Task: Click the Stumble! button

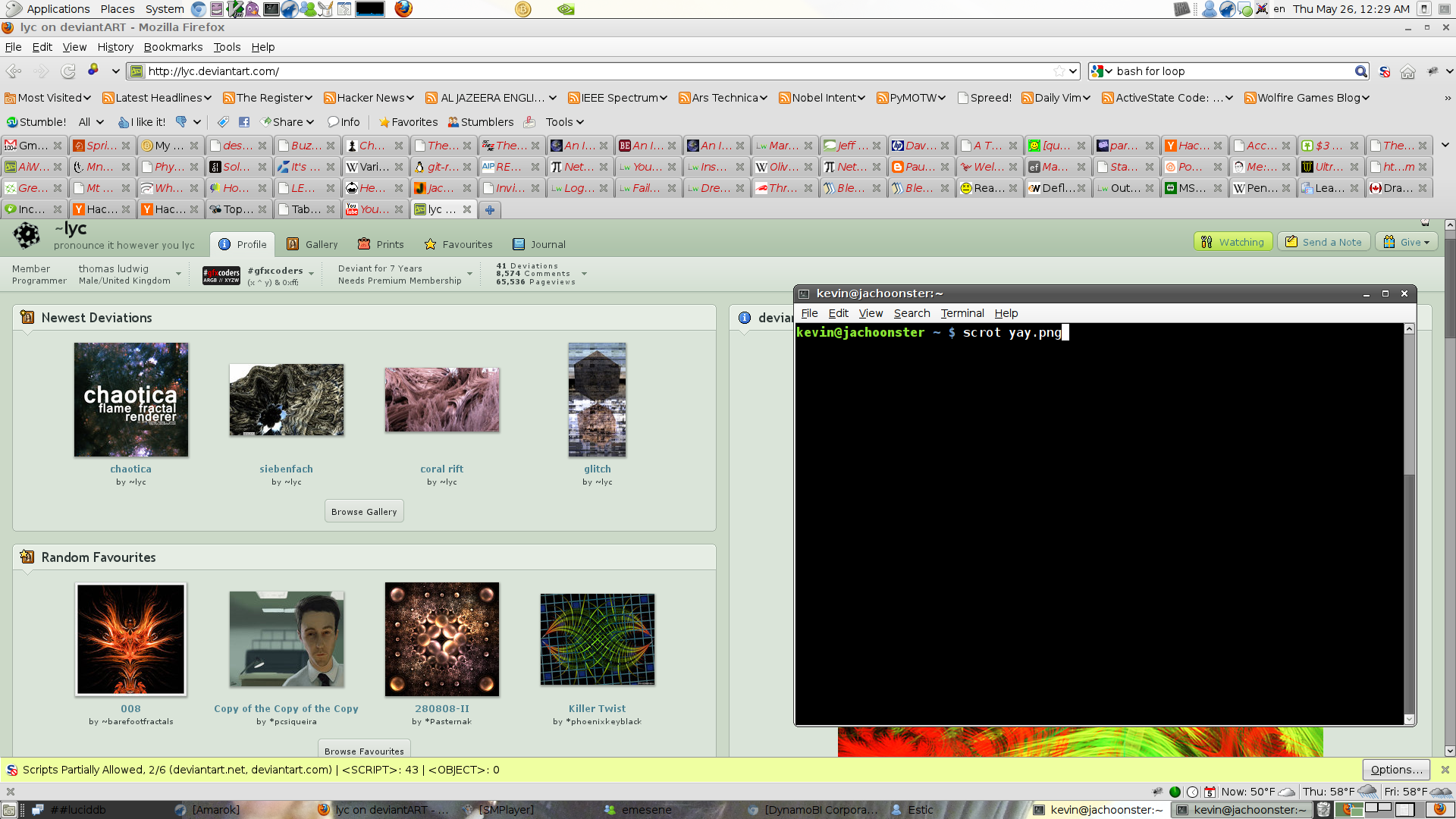Action: tap(36, 122)
